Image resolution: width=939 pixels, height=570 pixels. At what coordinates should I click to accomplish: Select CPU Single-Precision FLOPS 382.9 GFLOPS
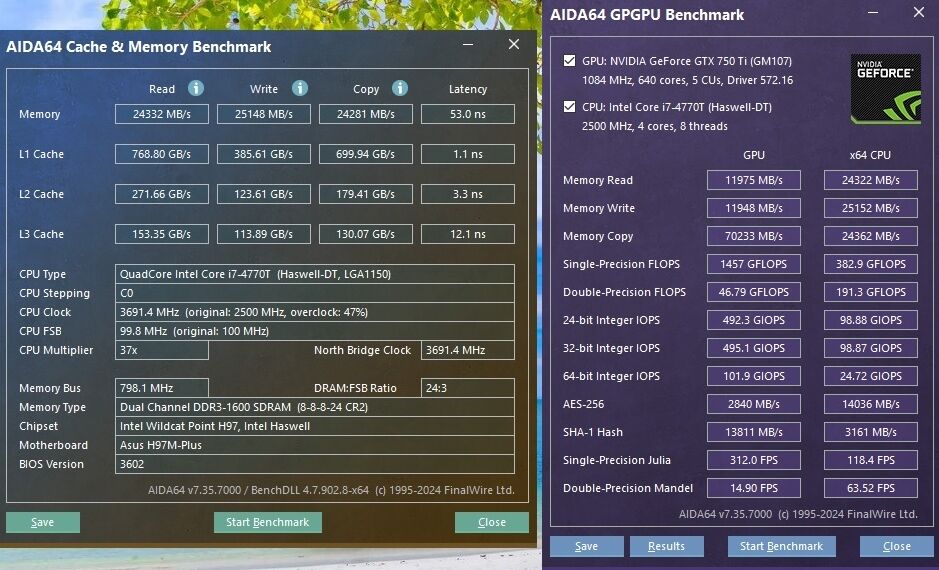click(x=871, y=264)
